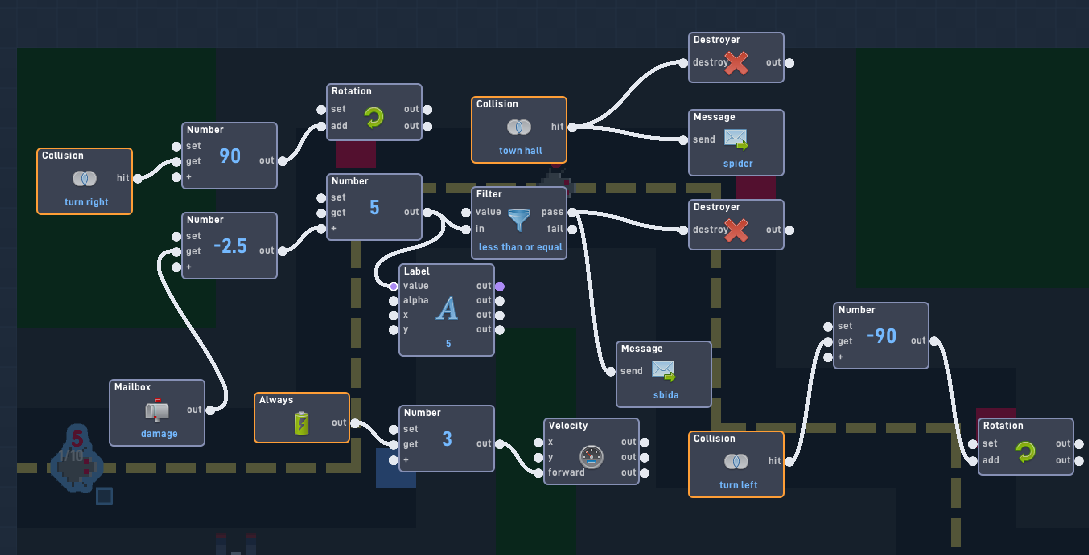This screenshot has height=555, width=1089.
Task: Click the 'out' port of Number 5
Action: [x=427, y=212]
